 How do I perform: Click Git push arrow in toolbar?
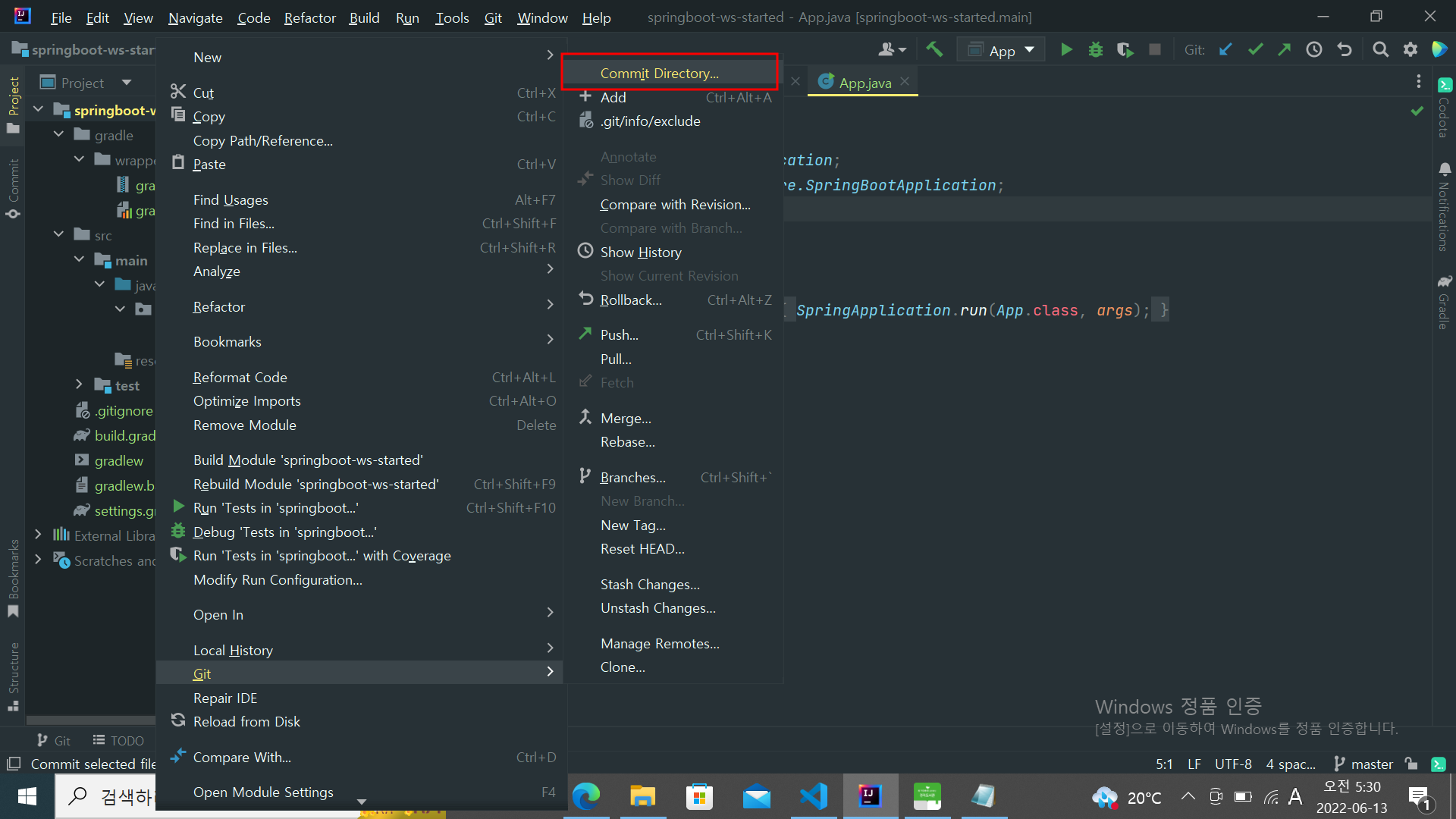[1284, 50]
